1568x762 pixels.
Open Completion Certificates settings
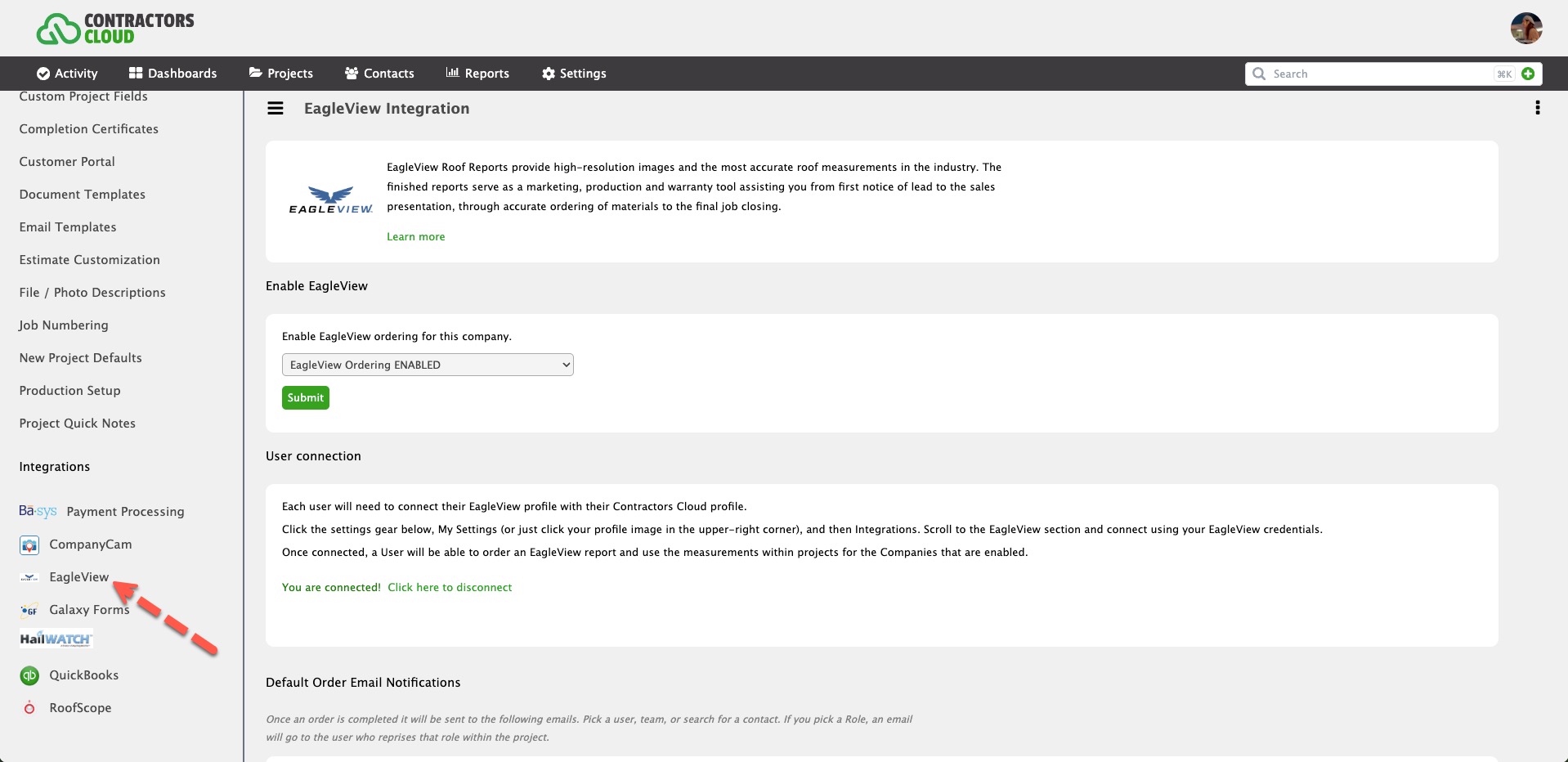(89, 129)
